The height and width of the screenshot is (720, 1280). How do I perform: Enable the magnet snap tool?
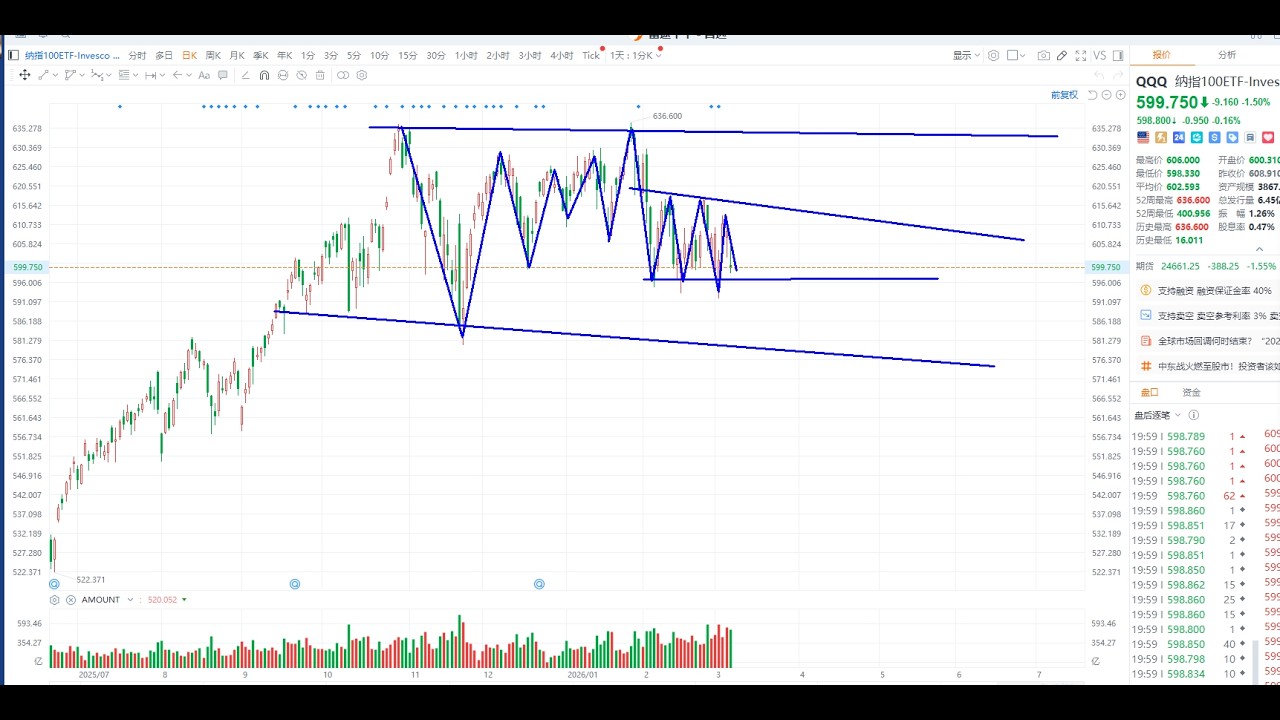(264, 75)
